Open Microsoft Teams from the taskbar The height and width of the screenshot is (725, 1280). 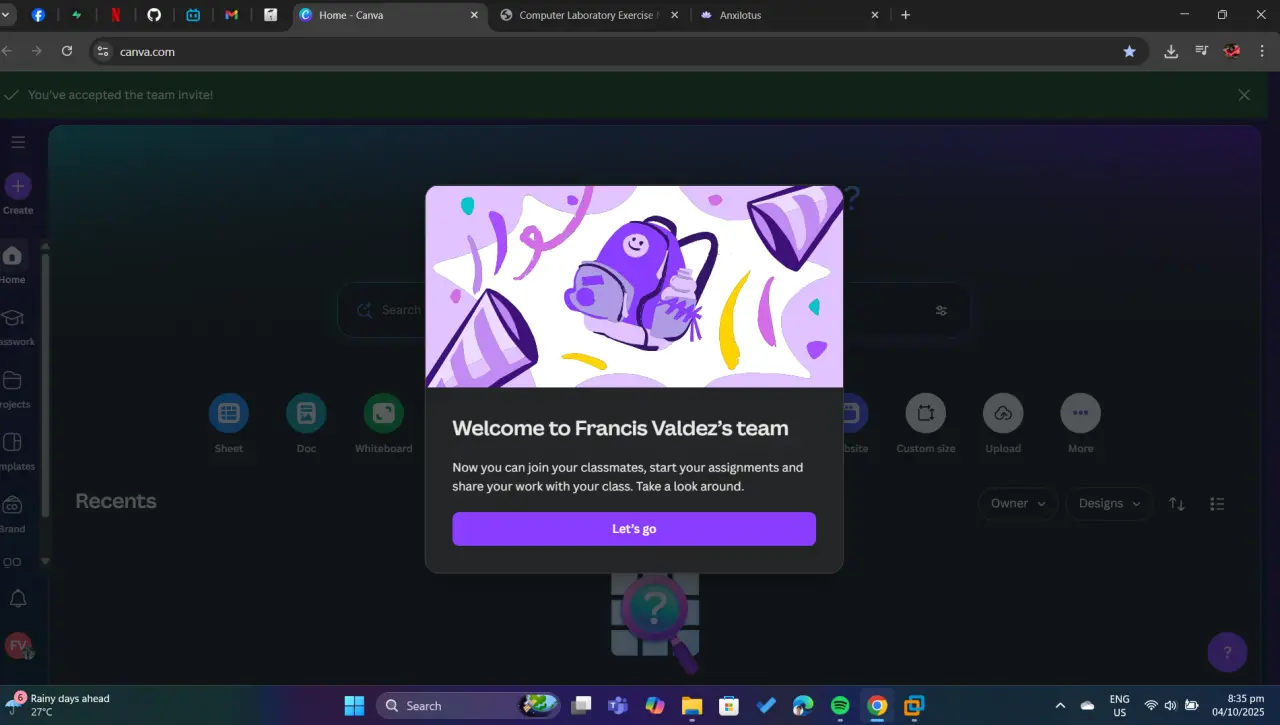click(618, 705)
